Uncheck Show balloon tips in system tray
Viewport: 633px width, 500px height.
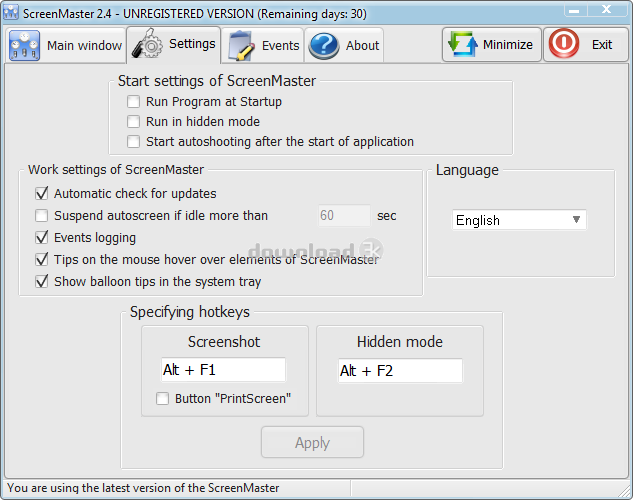42,281
